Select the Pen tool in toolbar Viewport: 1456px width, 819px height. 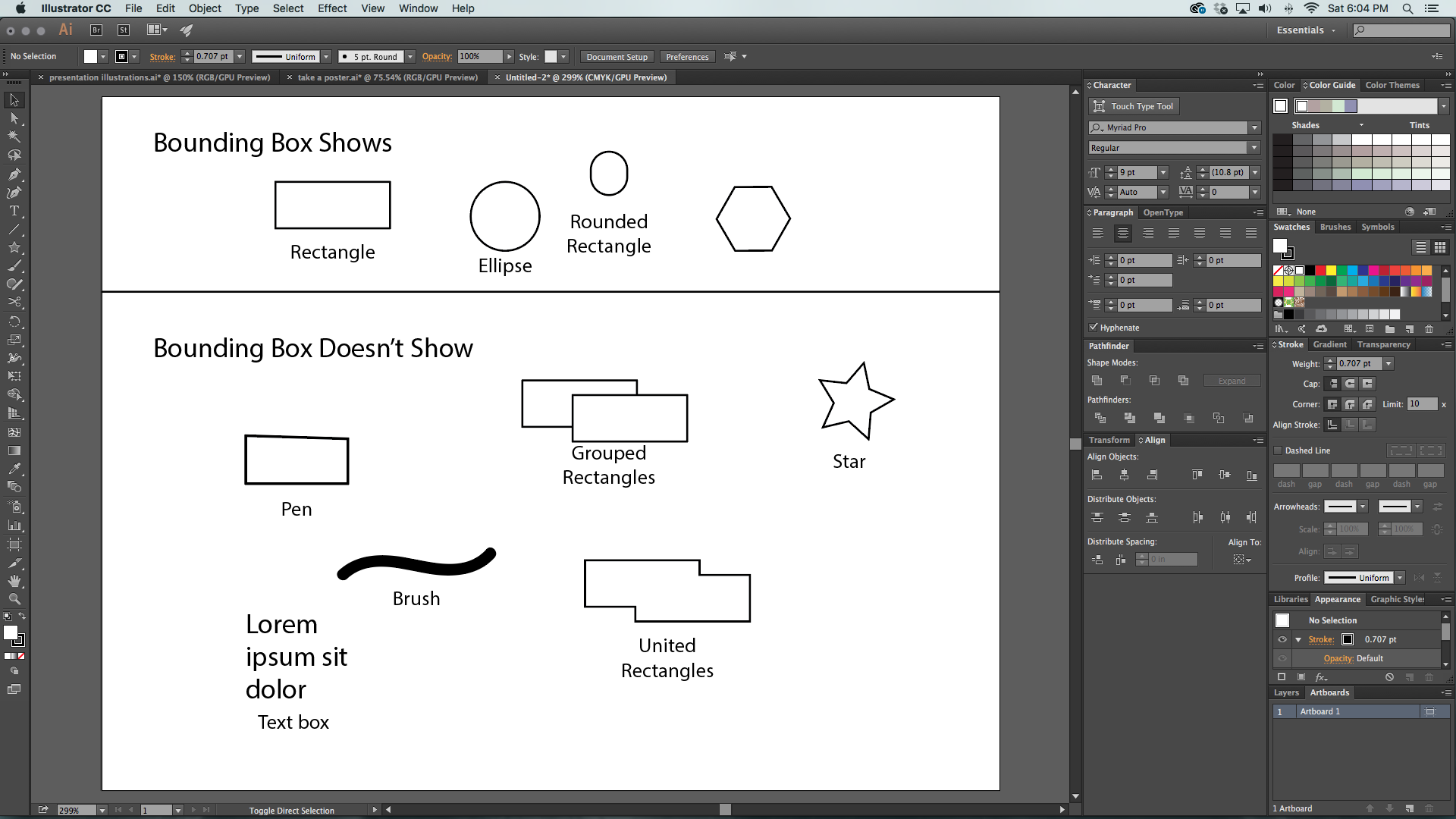(14, 173)
